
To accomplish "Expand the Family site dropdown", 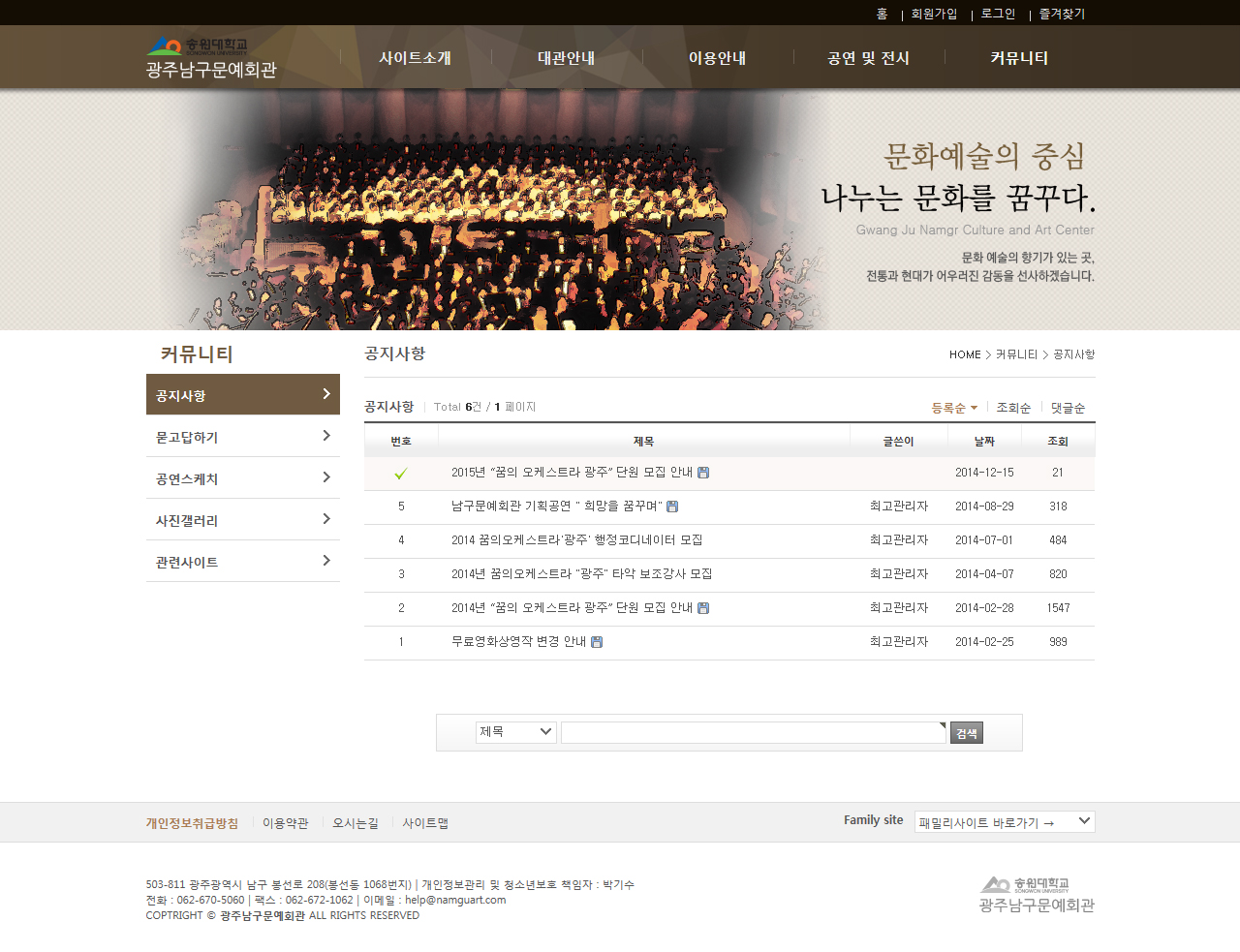I will coord(1004,822).
